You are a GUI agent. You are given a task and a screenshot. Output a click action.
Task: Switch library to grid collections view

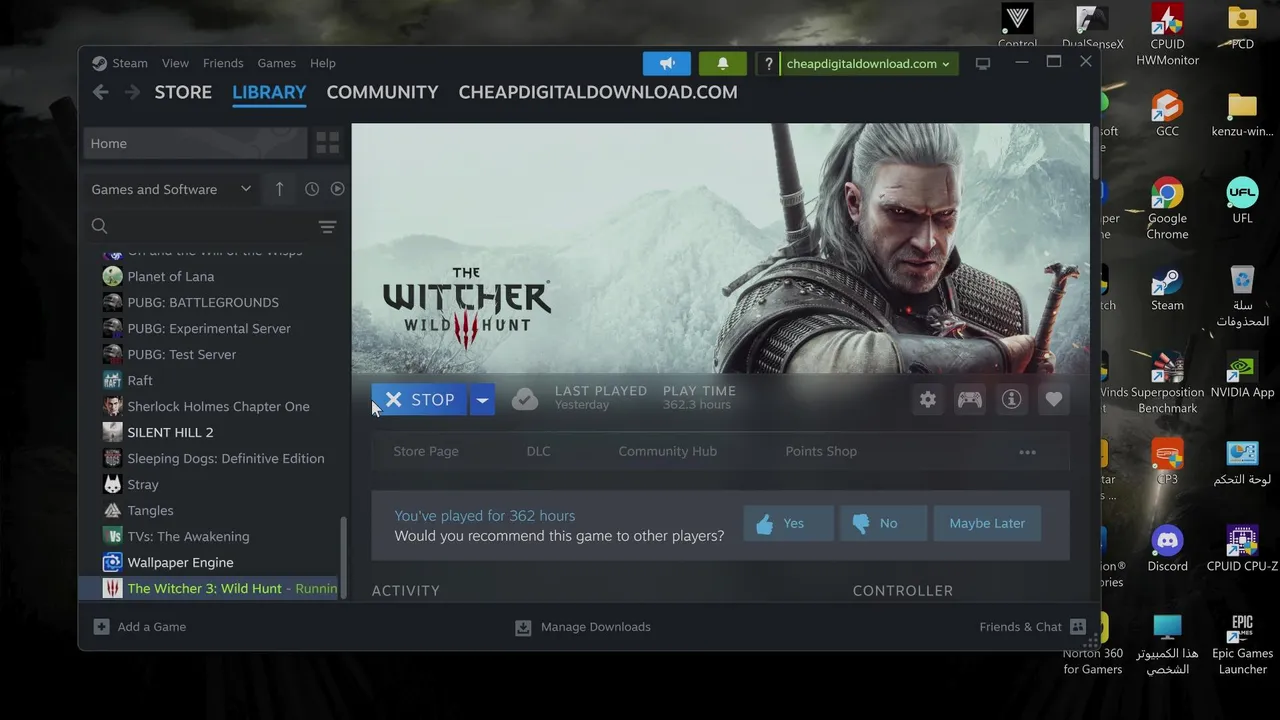point(328,143)
